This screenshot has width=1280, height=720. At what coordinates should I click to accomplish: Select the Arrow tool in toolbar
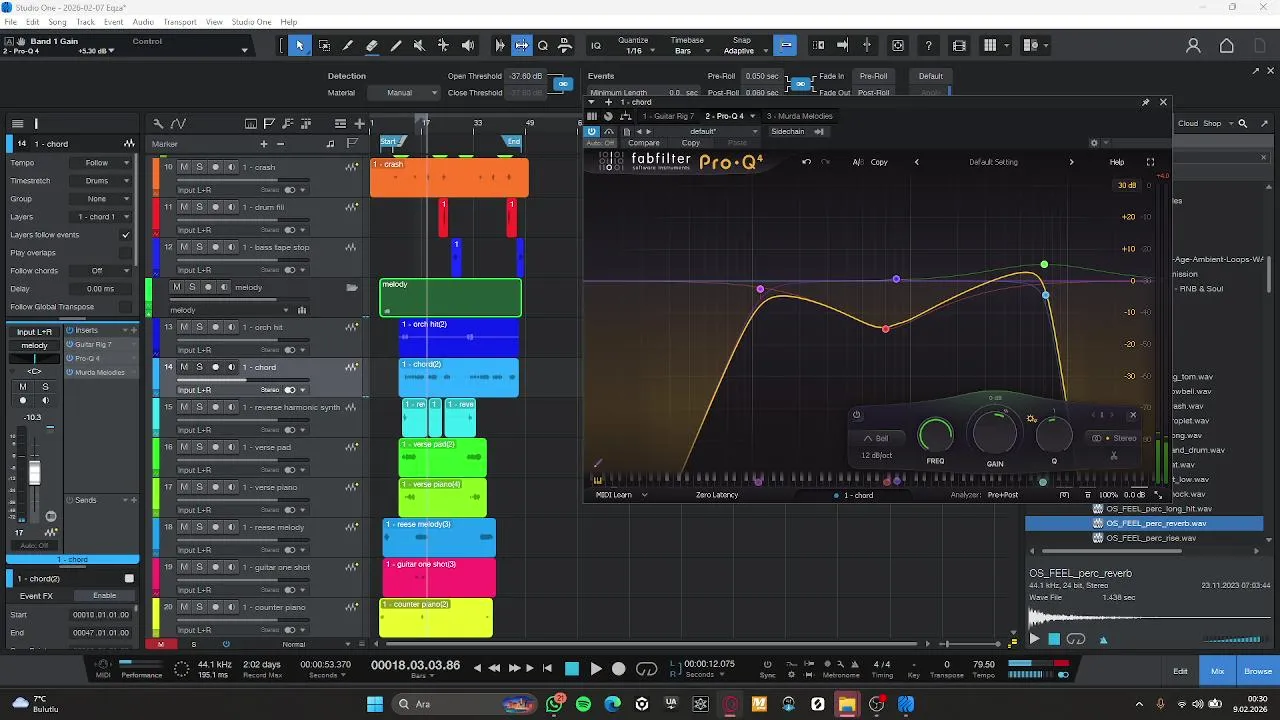point(299,45)
